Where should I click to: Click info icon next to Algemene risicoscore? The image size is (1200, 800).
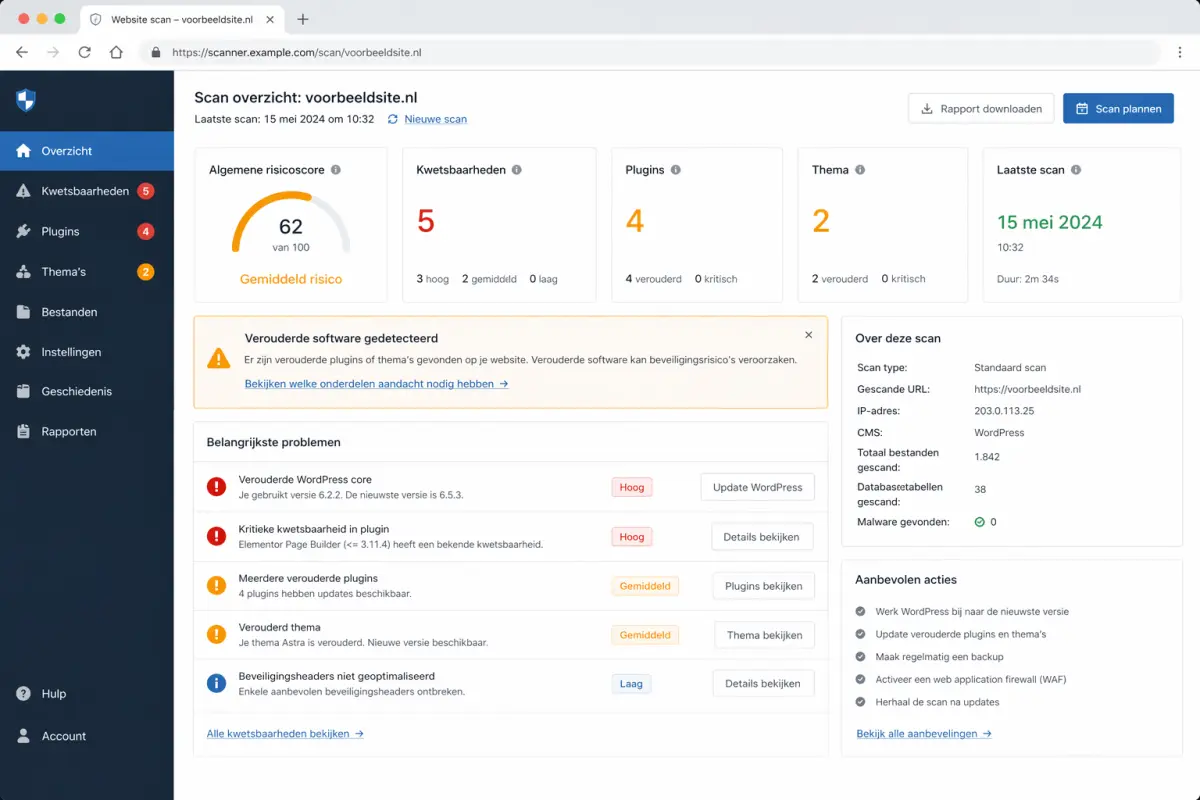pos(336,170)
